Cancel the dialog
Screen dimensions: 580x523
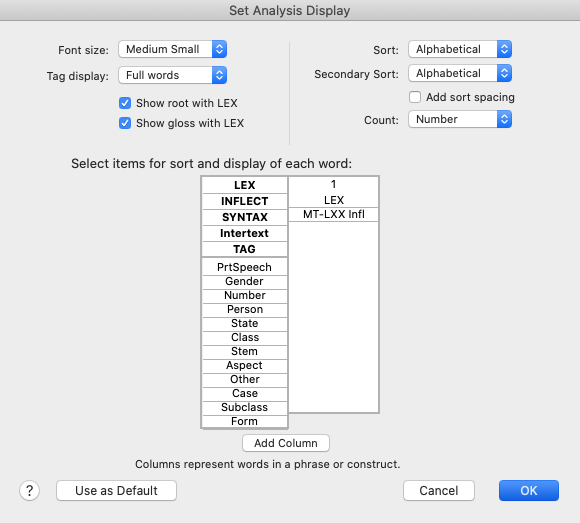tap(439, 490)
